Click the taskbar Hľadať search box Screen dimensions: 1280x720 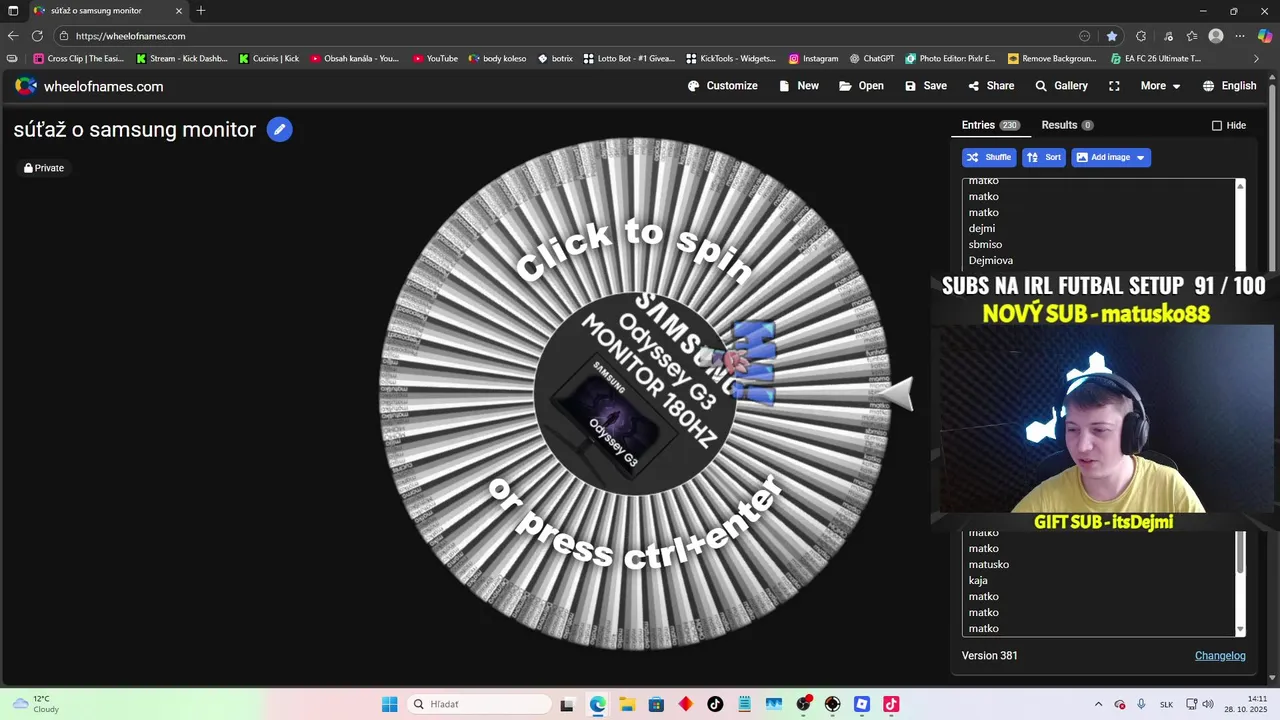pos(480,704)
